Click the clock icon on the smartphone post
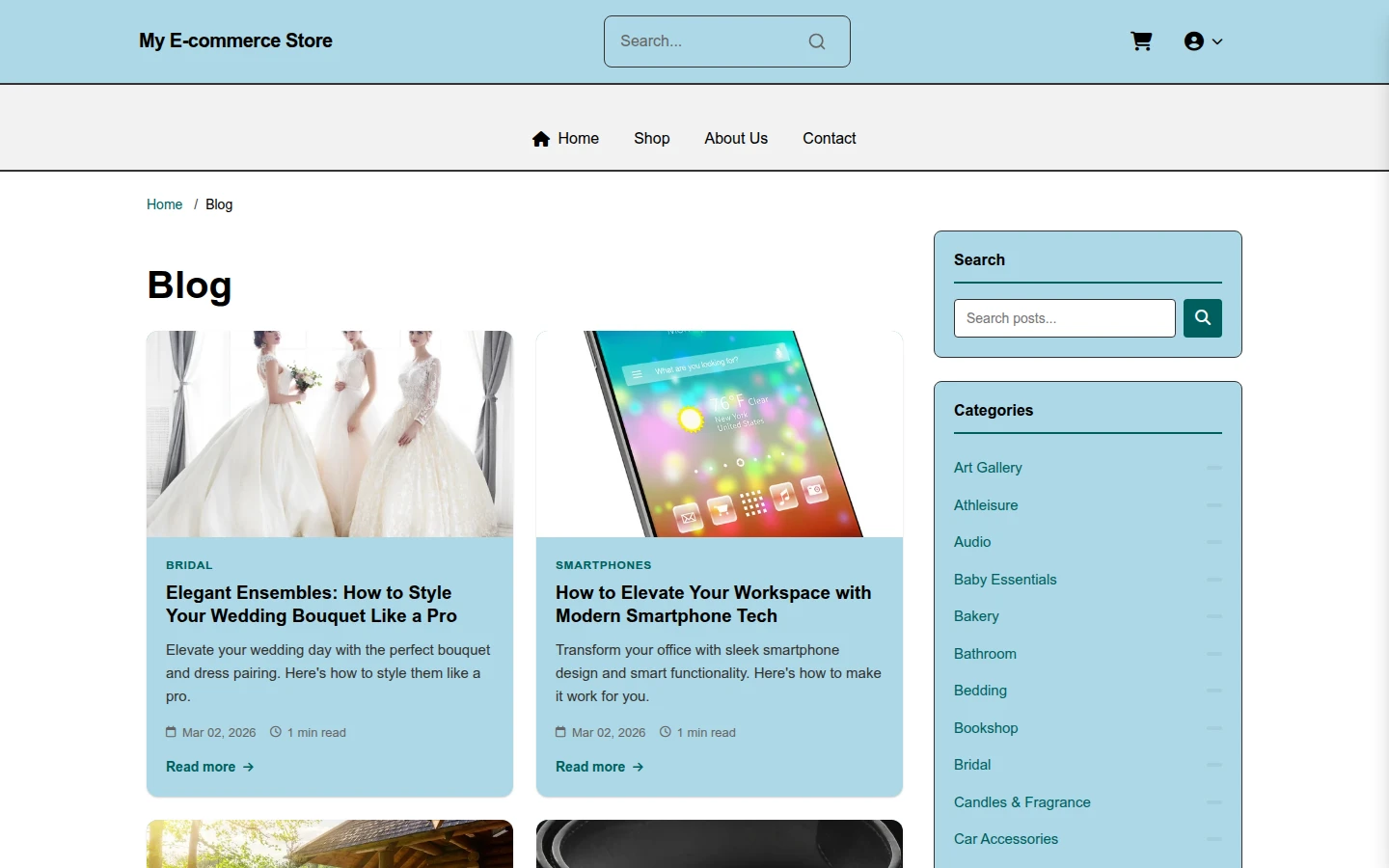The image size is (1389, 868). point(666,732)
